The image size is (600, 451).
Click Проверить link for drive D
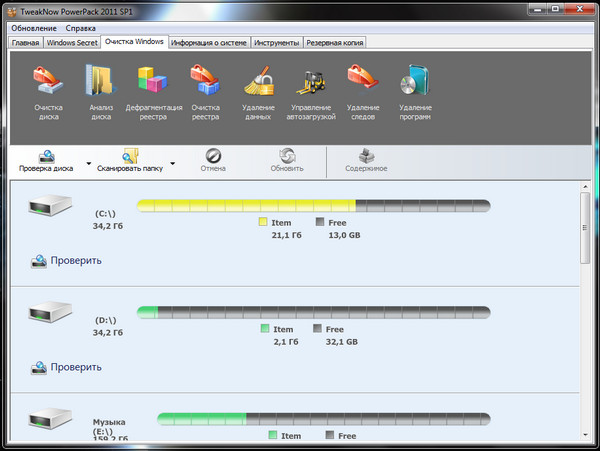point(66,368)
